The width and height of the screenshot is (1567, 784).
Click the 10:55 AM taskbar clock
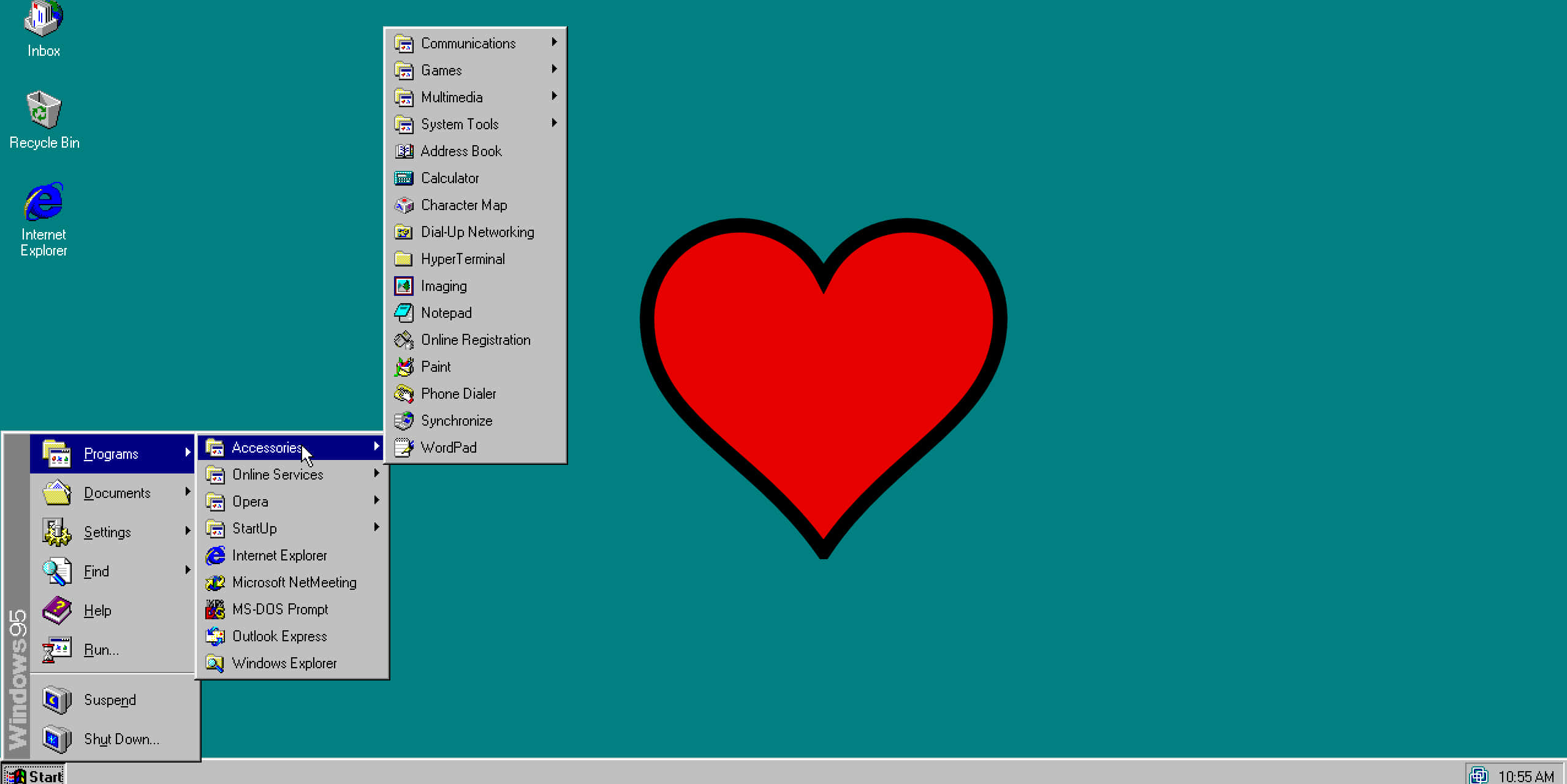(1526, 776)
